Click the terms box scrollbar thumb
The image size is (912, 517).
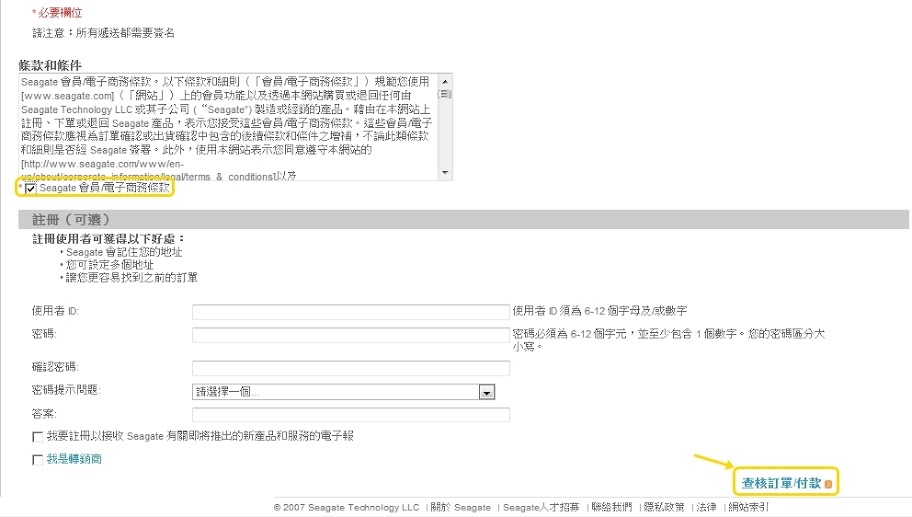tap(445, 94)
